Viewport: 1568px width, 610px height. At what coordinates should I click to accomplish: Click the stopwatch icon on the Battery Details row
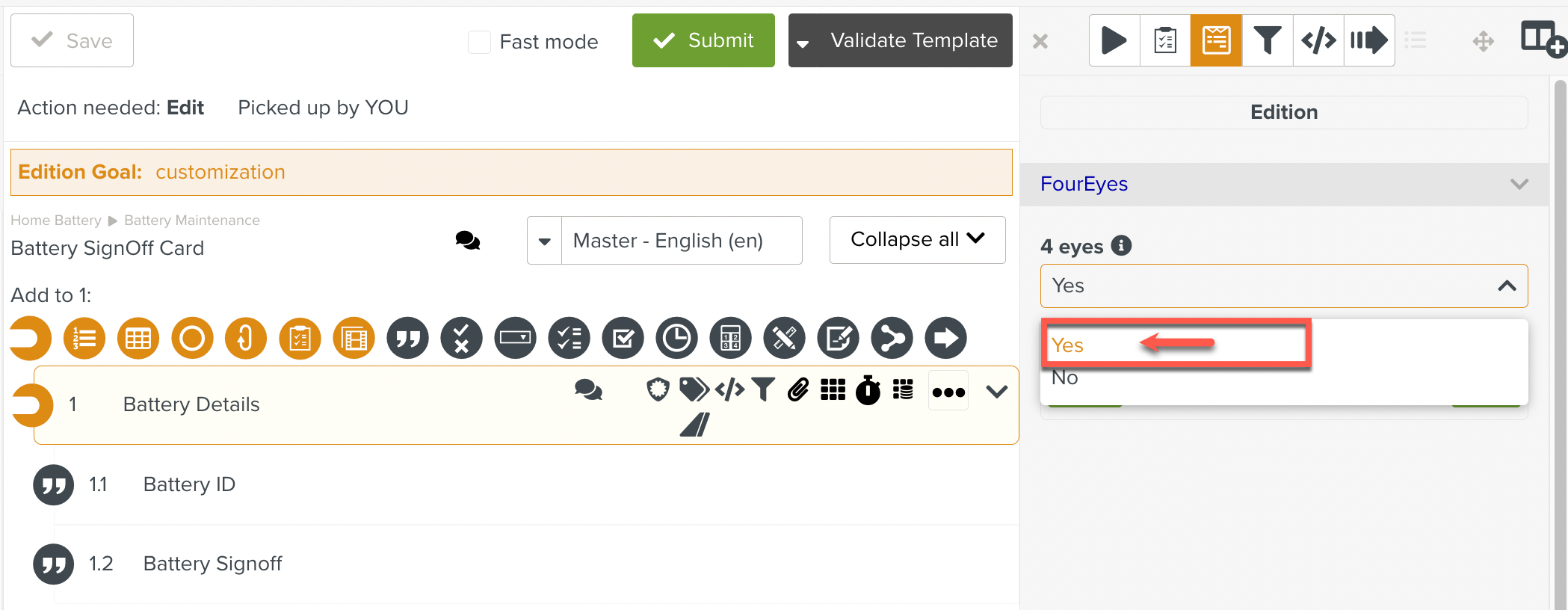(868, 390)
